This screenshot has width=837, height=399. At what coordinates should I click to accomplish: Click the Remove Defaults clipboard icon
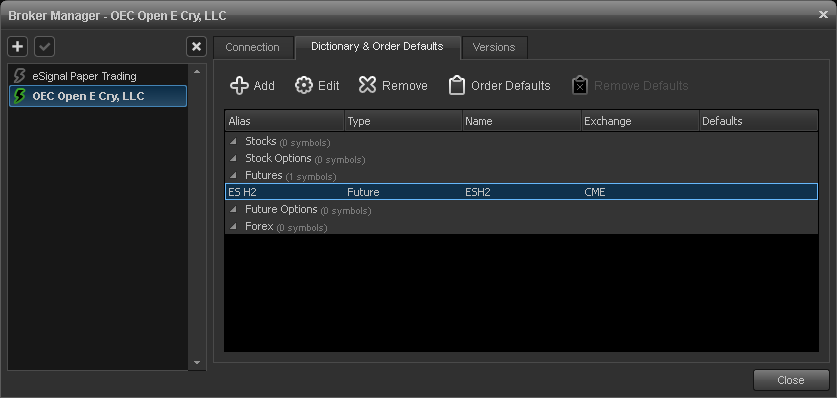click(580, 85)
